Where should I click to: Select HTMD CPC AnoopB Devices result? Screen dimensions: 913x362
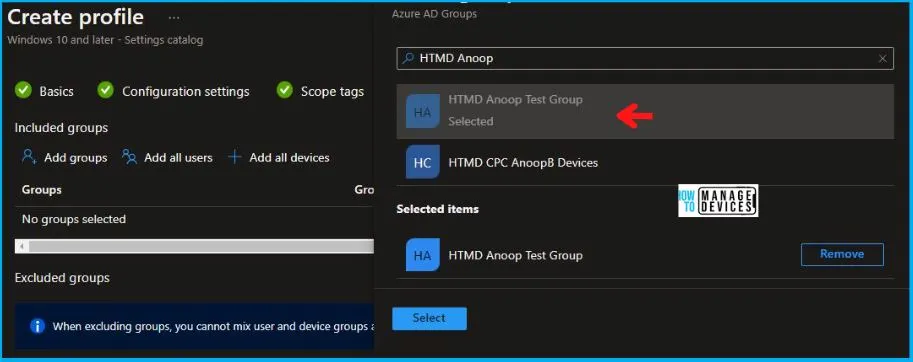(645, 163)
